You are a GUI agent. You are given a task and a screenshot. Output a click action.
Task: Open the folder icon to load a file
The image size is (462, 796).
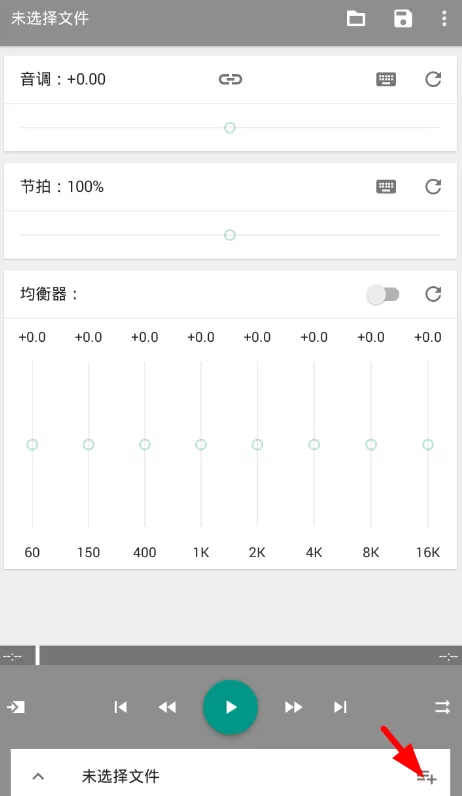[356, 19]
